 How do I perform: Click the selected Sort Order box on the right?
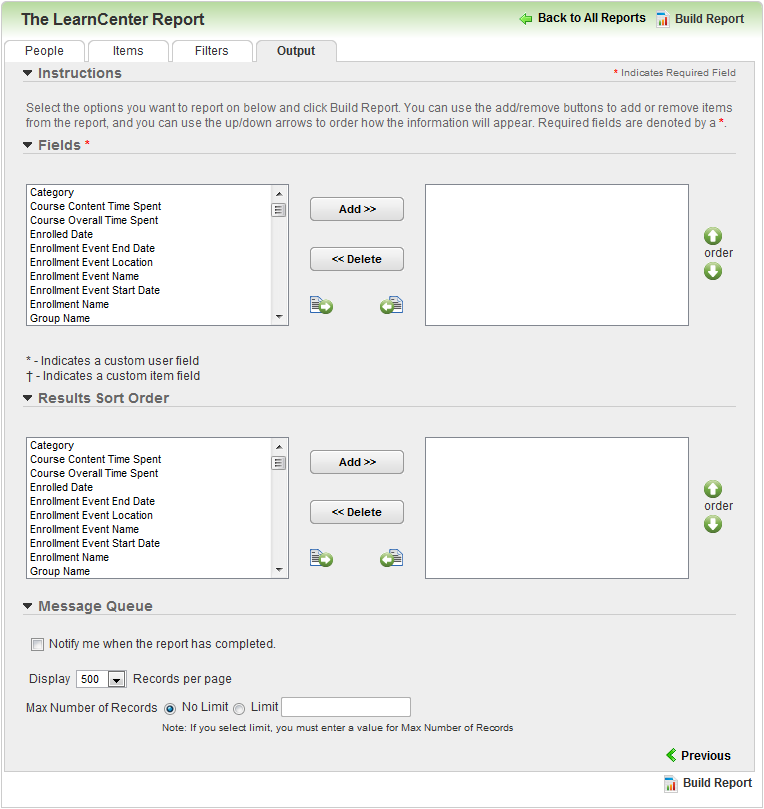557,508
